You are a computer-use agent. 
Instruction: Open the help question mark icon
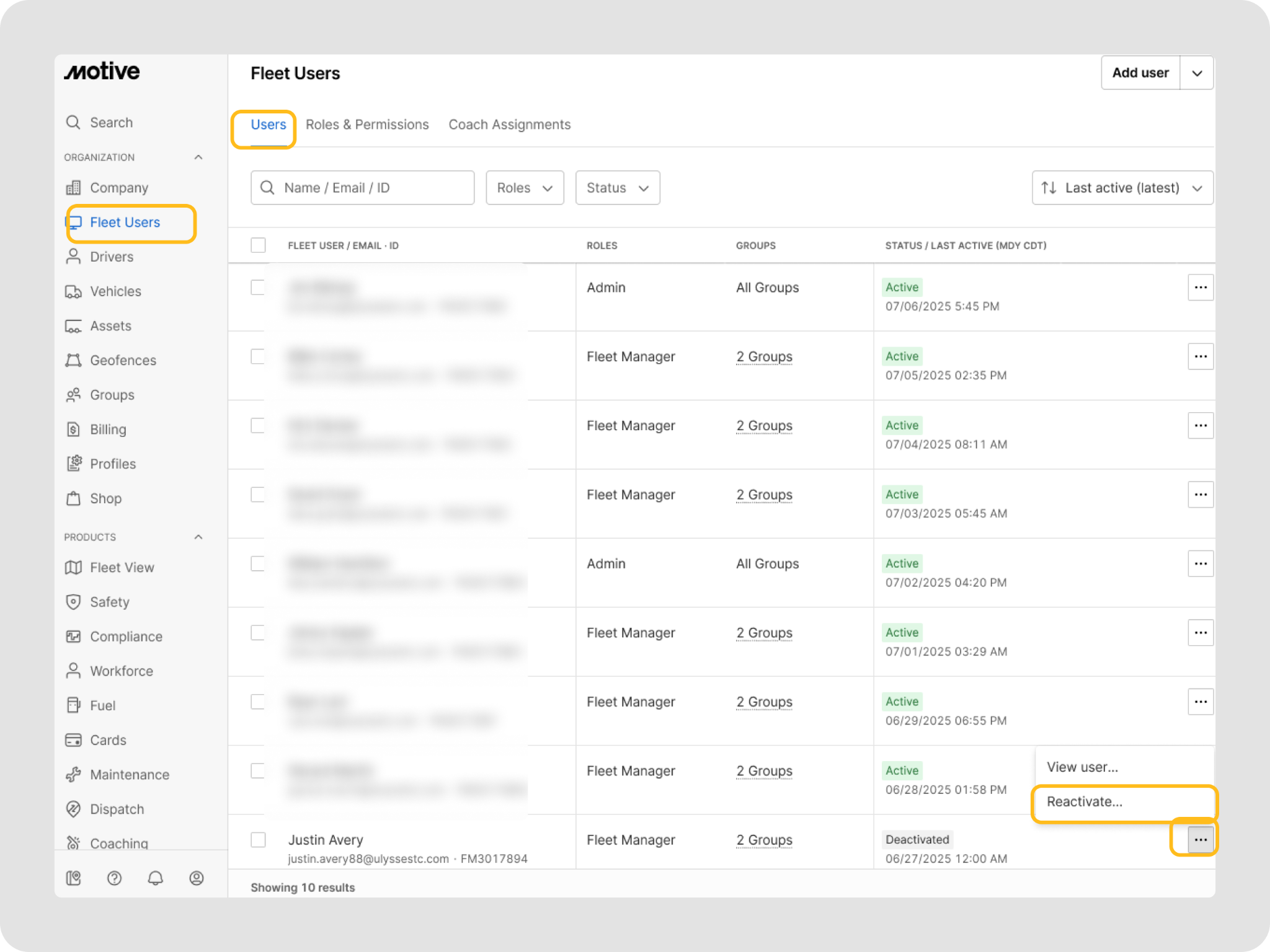tap(114, 878)
